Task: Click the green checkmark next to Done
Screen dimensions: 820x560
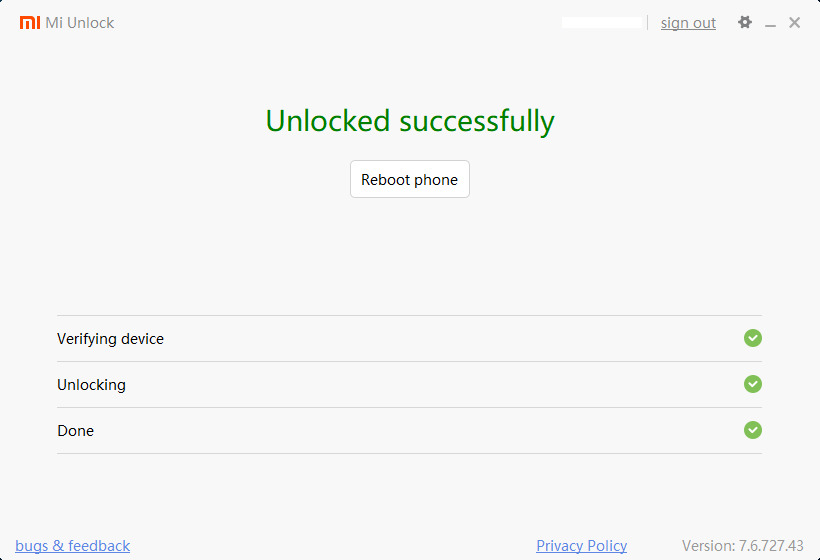Action: click(753, 430)
